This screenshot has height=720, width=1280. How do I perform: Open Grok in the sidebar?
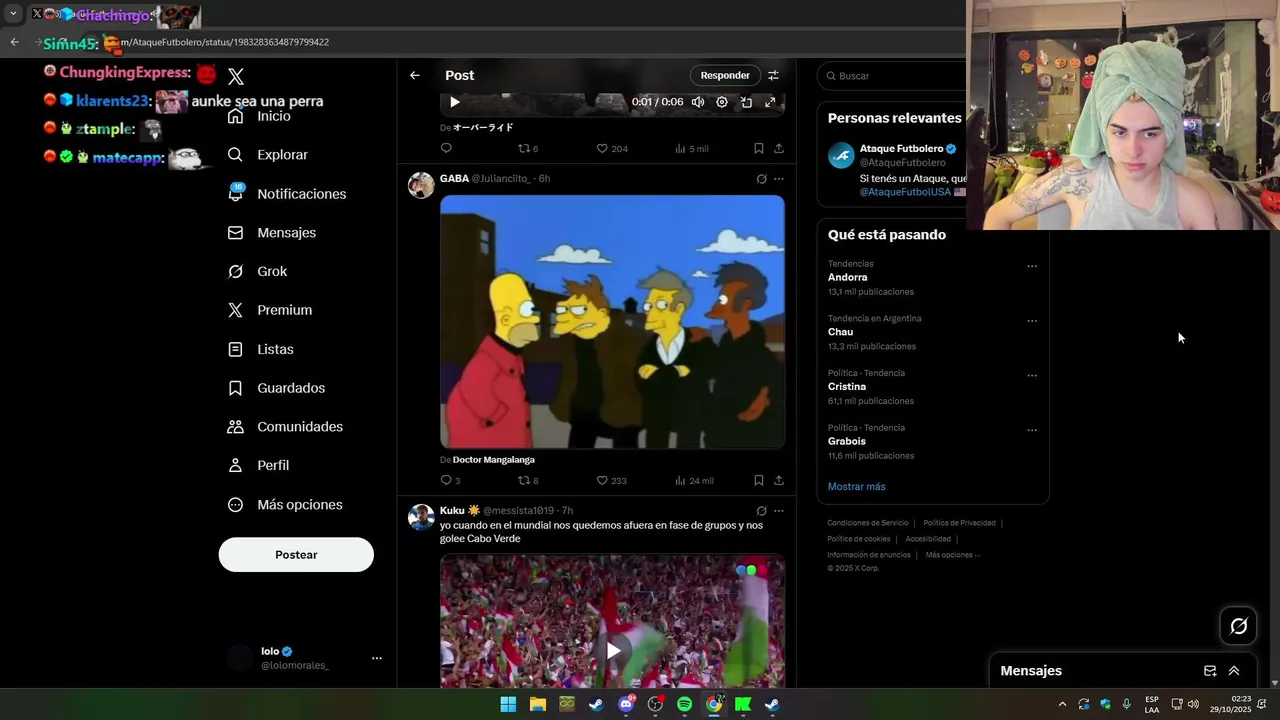tap(258, 271)
